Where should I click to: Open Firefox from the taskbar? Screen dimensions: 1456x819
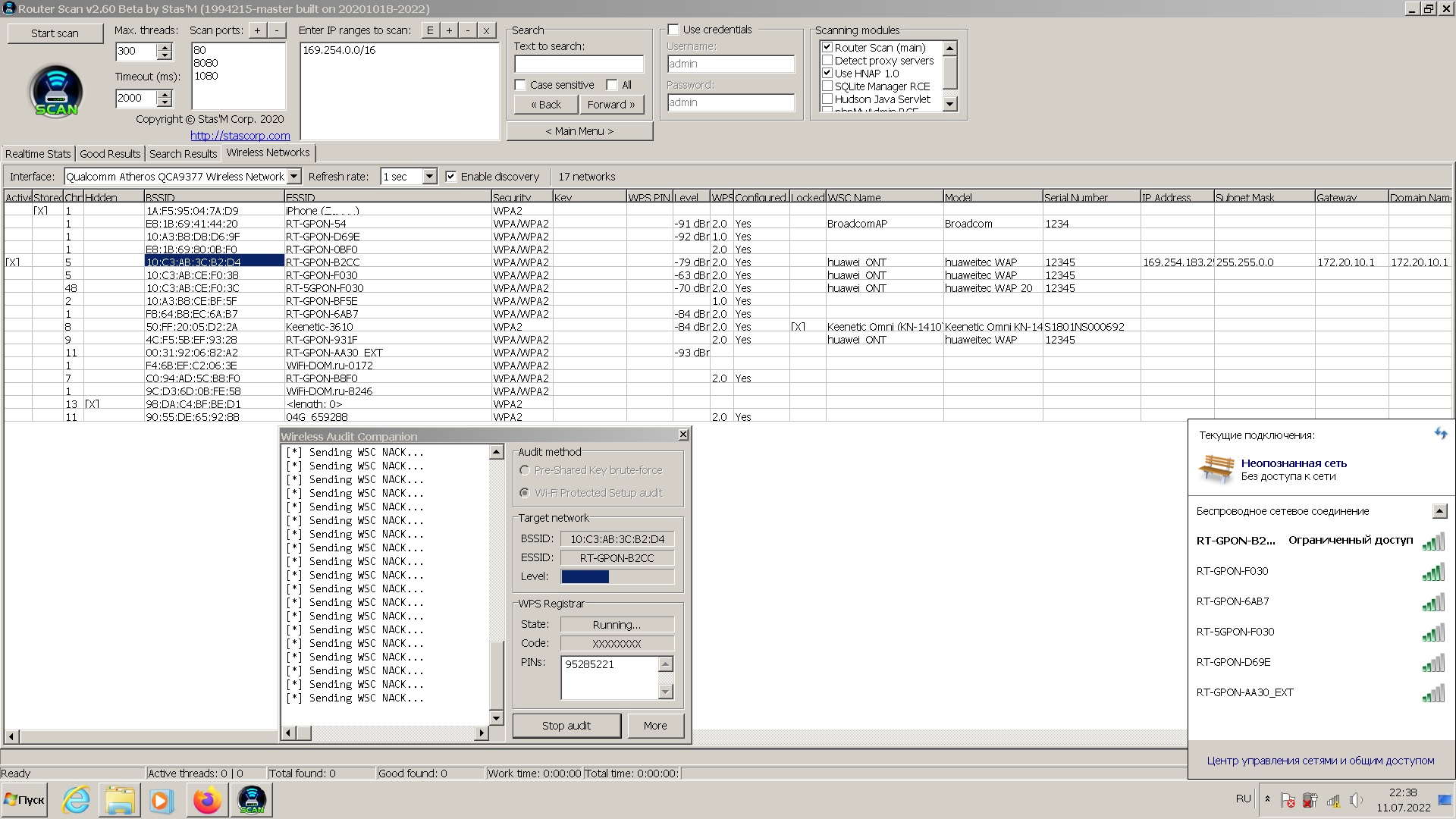[x=206, y=800]
